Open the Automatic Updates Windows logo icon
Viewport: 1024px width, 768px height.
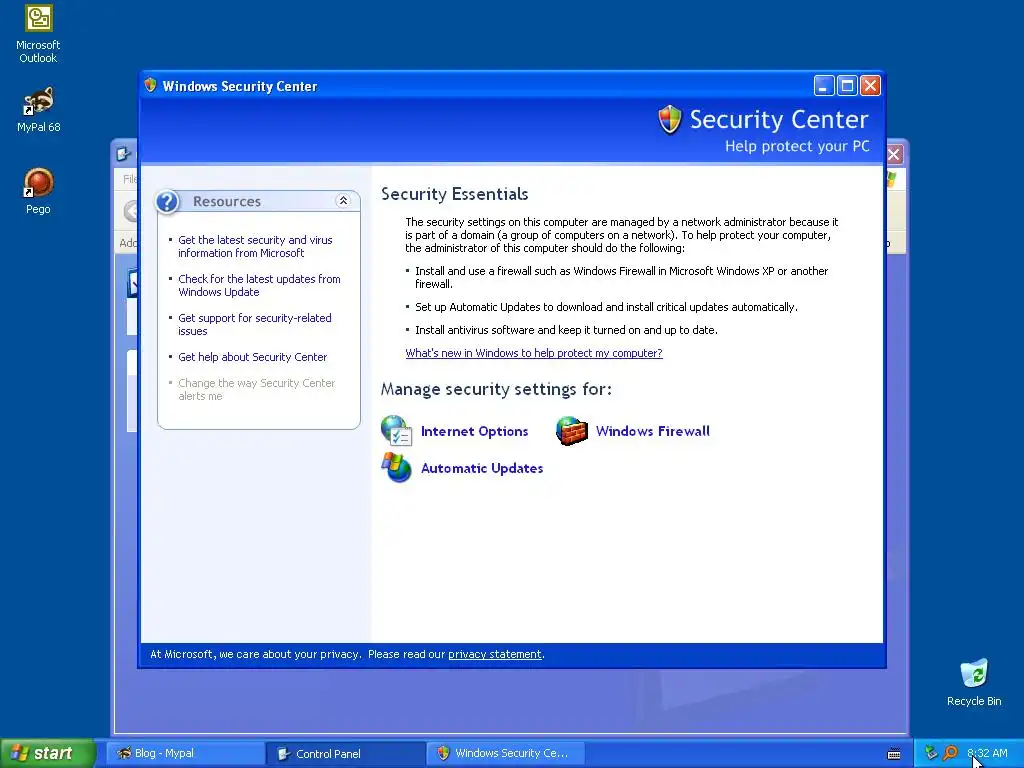[x=396, y=468]
